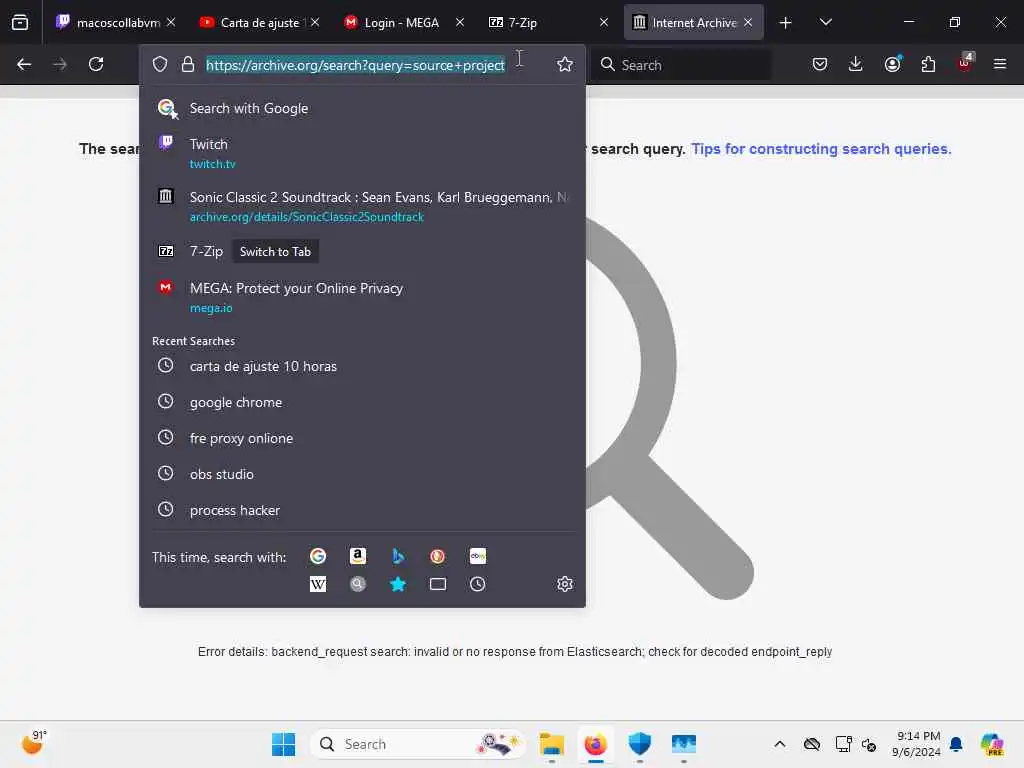The image size is (1024, 768).
Task: Focus the toolbar Search box
Action: (682, 65)
